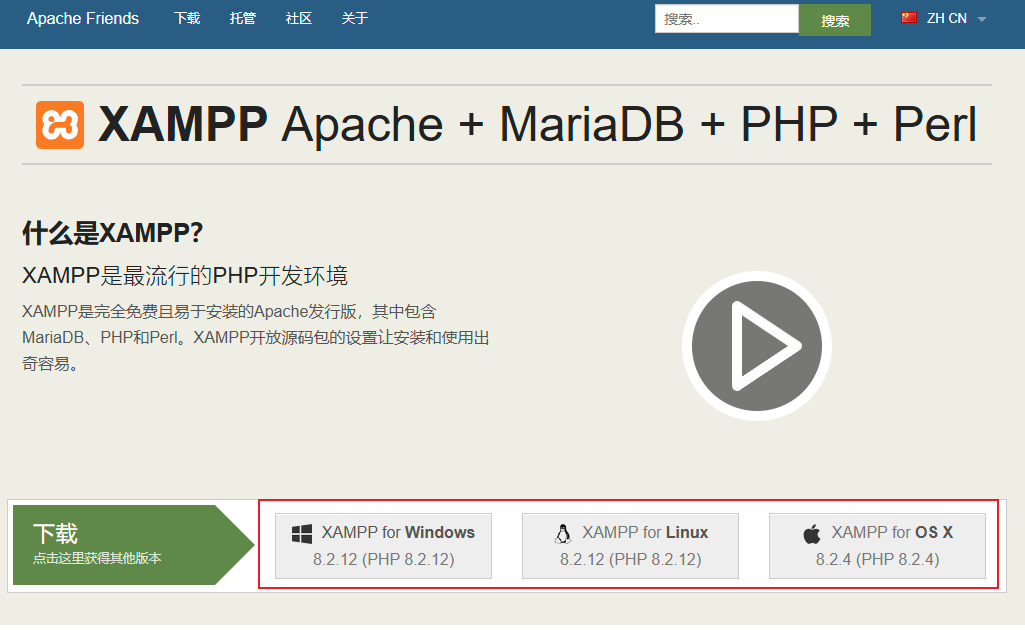Open the 关于 menu item
The image size is (1025, 630).
(354, 18)
